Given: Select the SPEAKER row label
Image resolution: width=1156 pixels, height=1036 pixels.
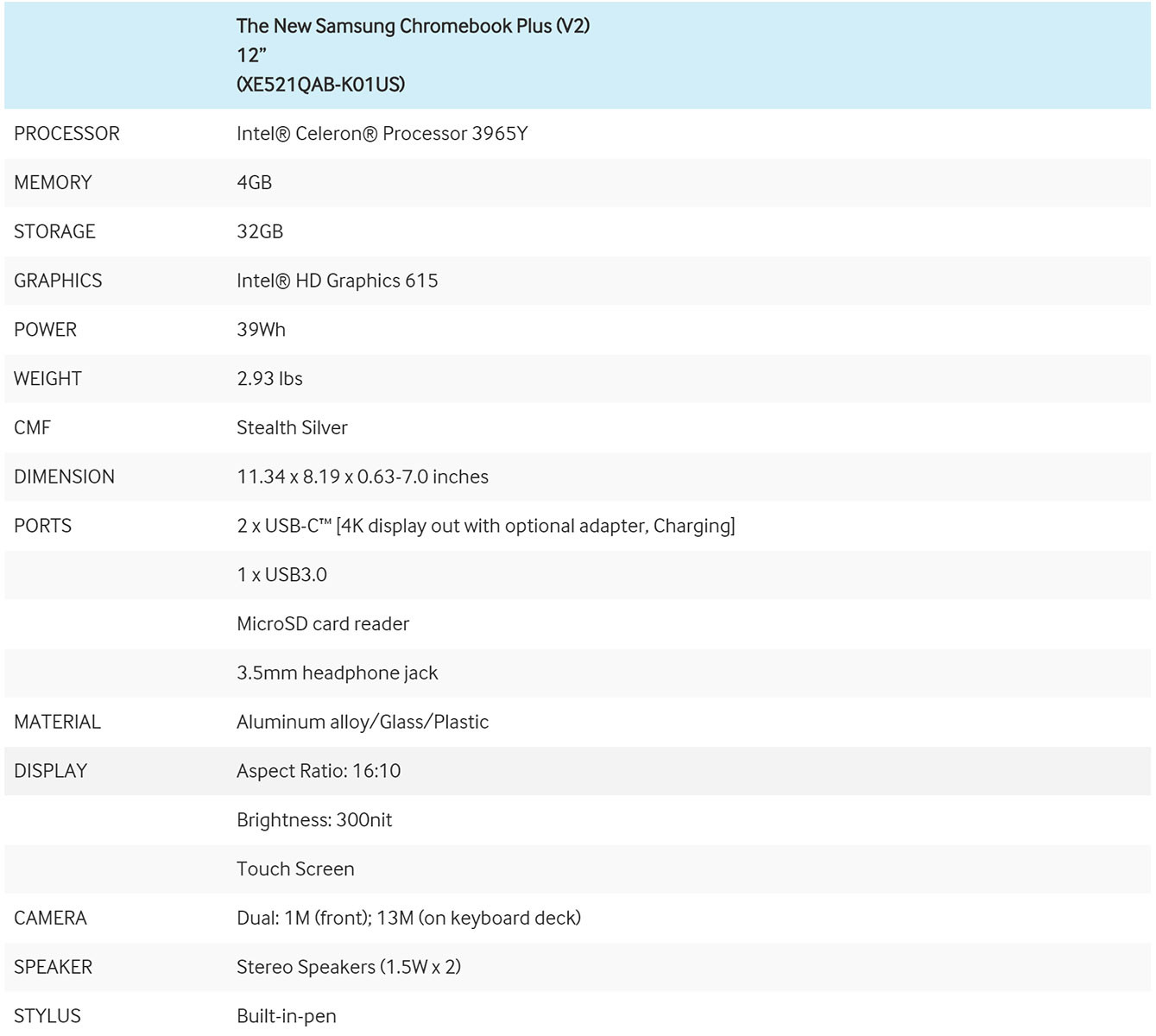Looking at the screenshot, I should point(53,968).
